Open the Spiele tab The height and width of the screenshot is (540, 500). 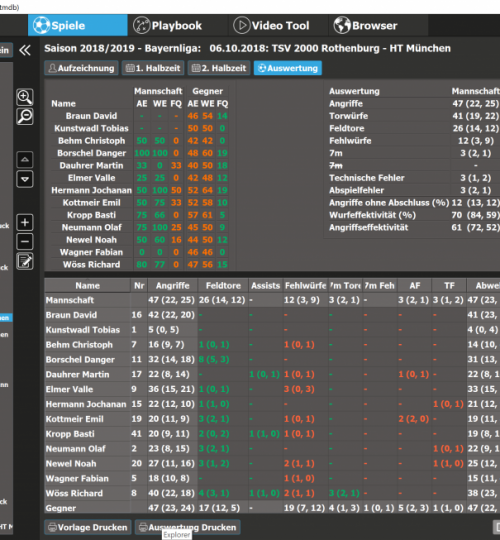77,25
